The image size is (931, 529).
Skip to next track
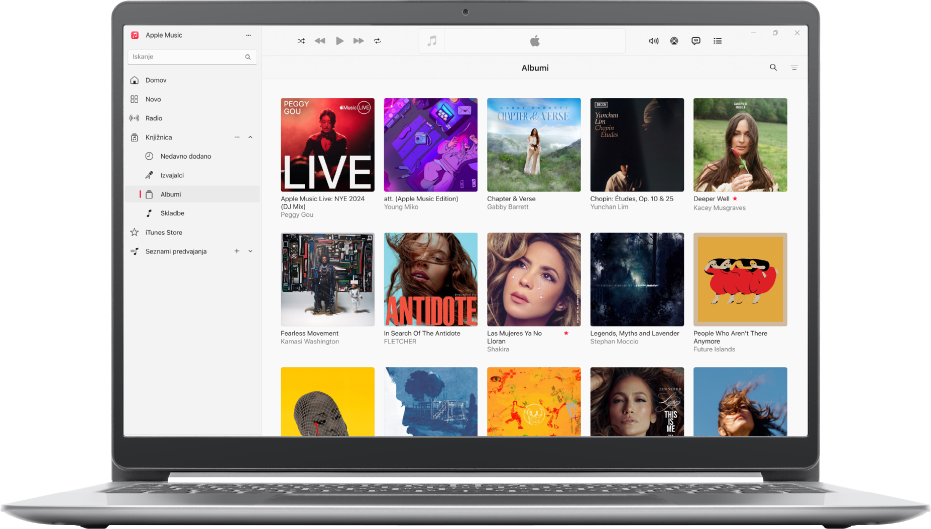click(x=359, y=41)
